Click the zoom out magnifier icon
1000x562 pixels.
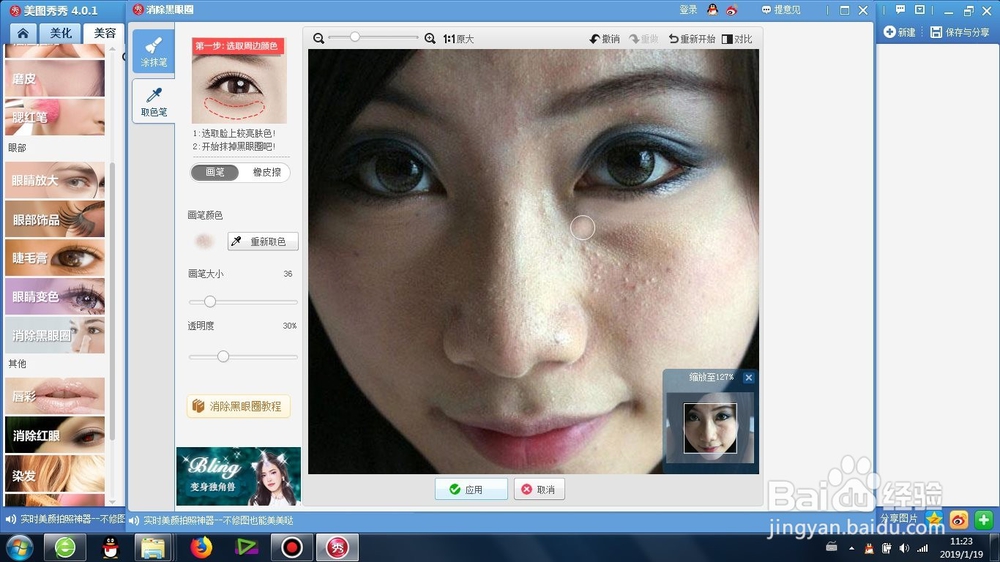[x=318, y=39]
